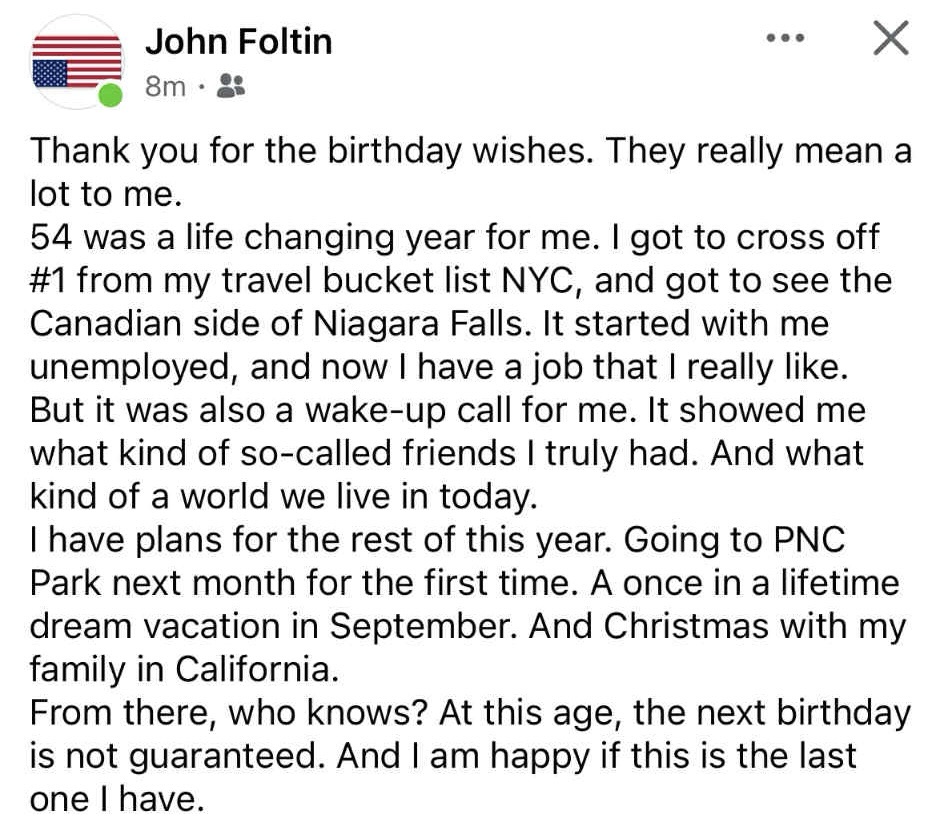Screen dimensions: 944x826
Task: Open John Foltin's profile name link
Action: click(x=238, y=42)
